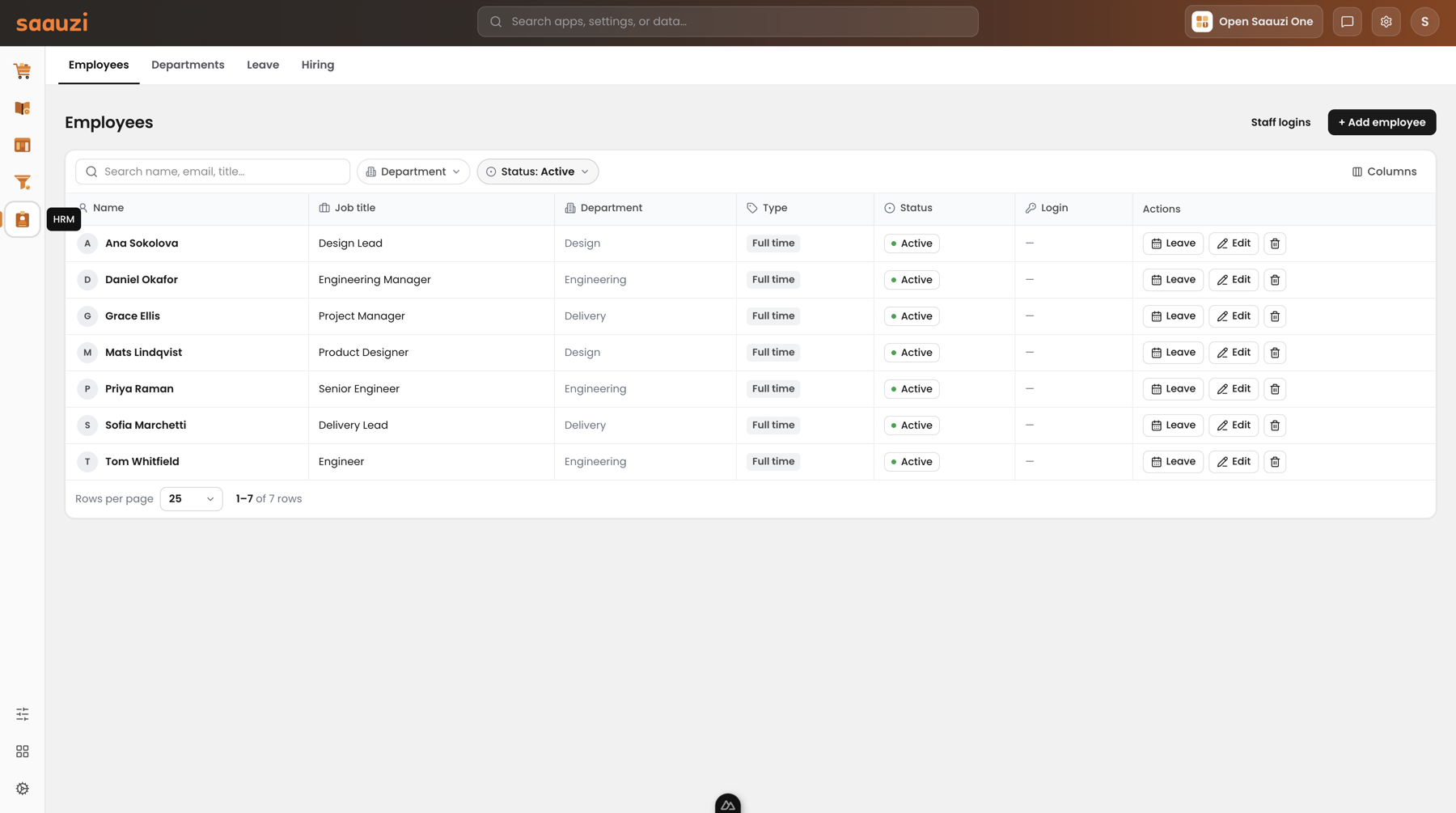
Task: Delete Priya Raman with trash icon
Action: point(1275,389)
